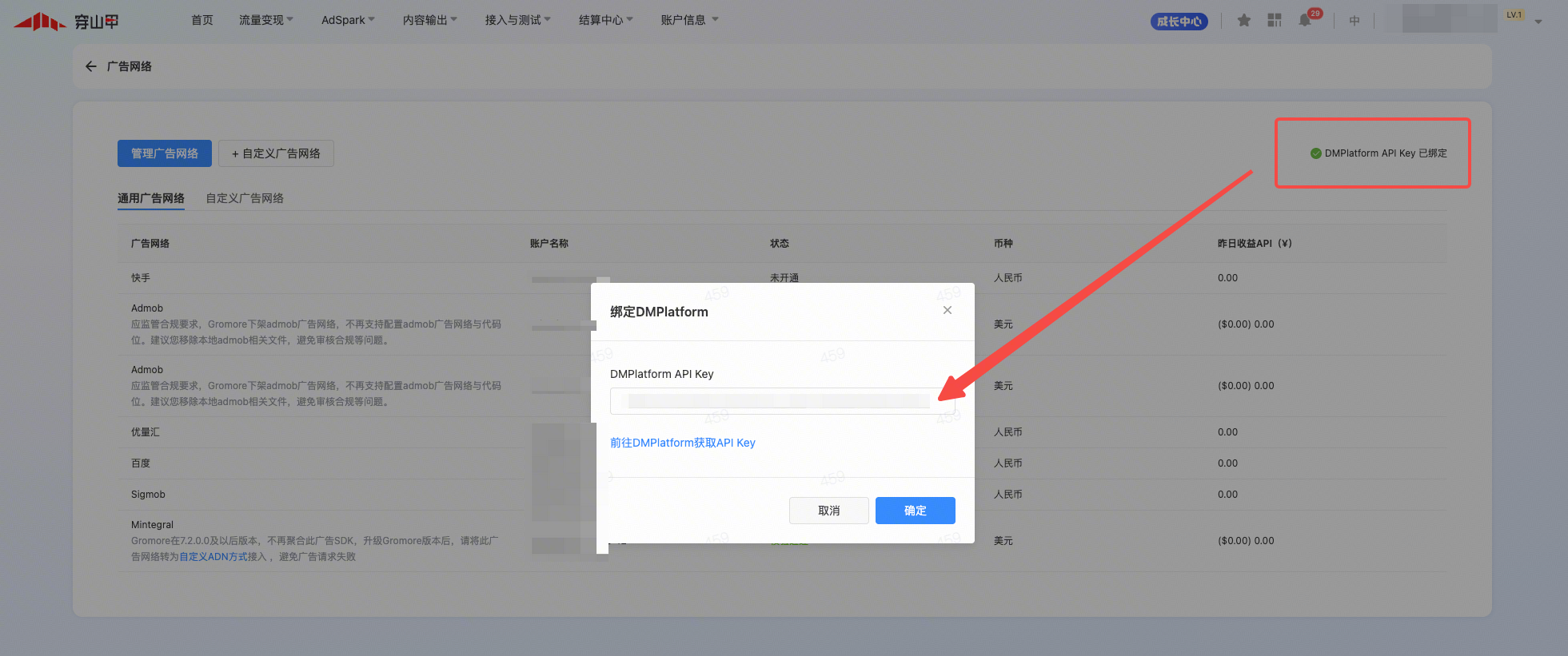Expand the 流量变现 dropdown menu

point(265,20)
